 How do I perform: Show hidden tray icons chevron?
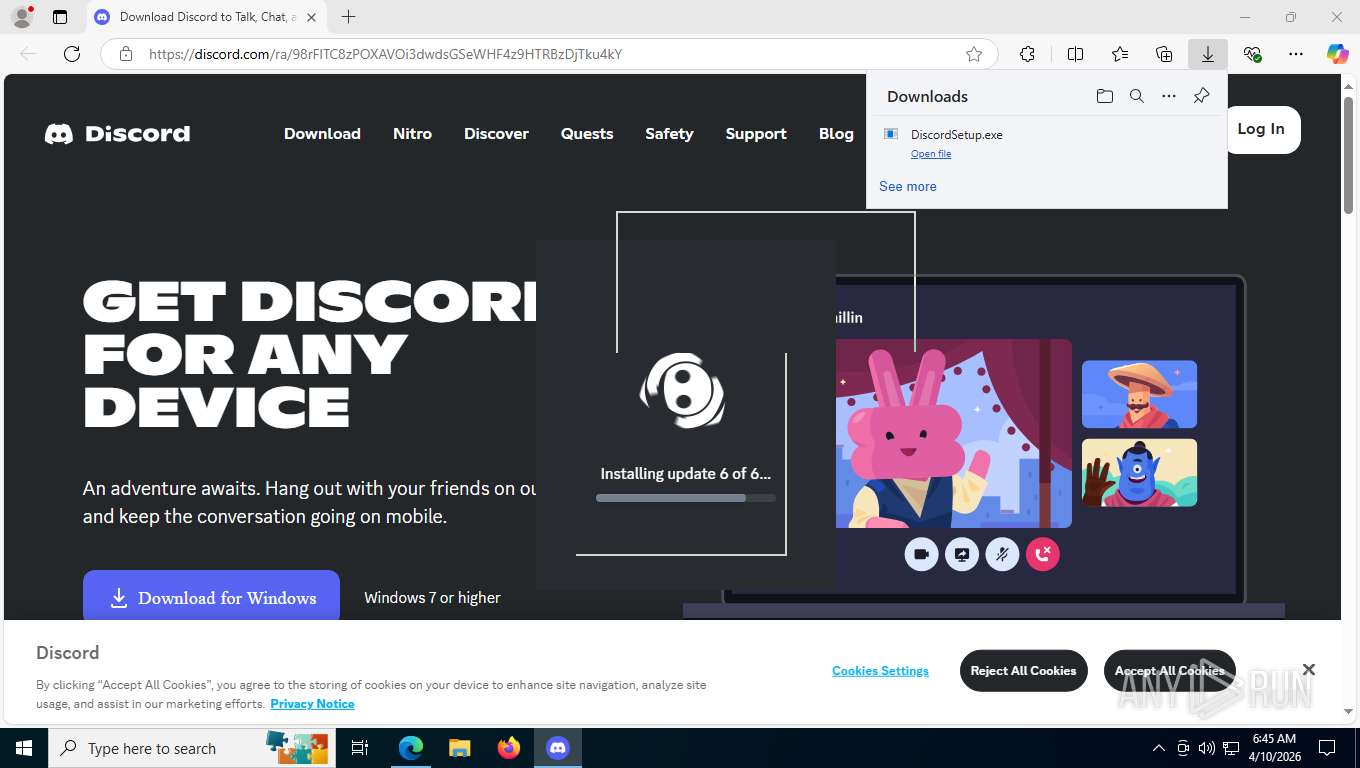pos(1159,748)
